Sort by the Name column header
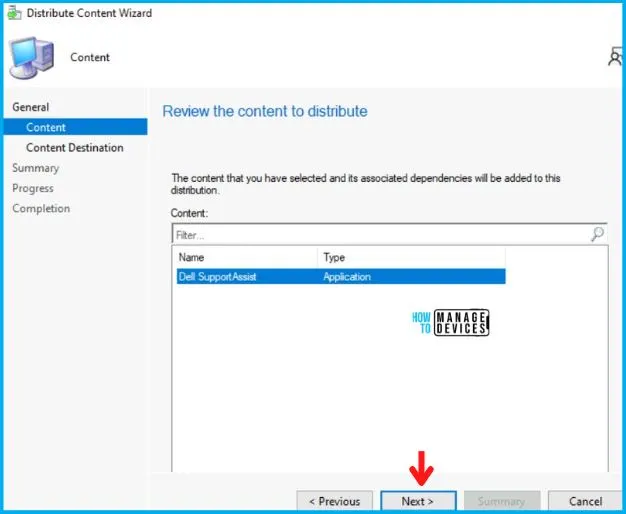The height and width of the screenshot is (514, 626). (x=247, y=257)
